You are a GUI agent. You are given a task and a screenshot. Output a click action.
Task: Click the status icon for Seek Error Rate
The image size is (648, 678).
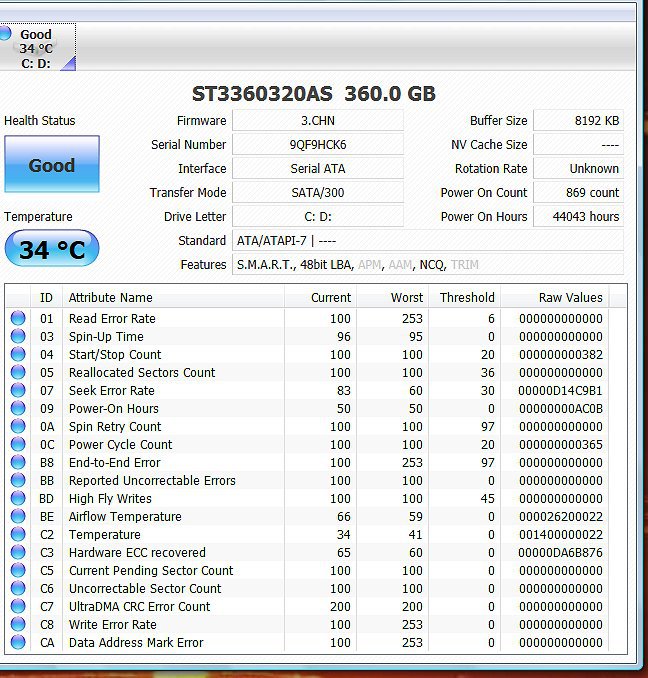point(18,390)
